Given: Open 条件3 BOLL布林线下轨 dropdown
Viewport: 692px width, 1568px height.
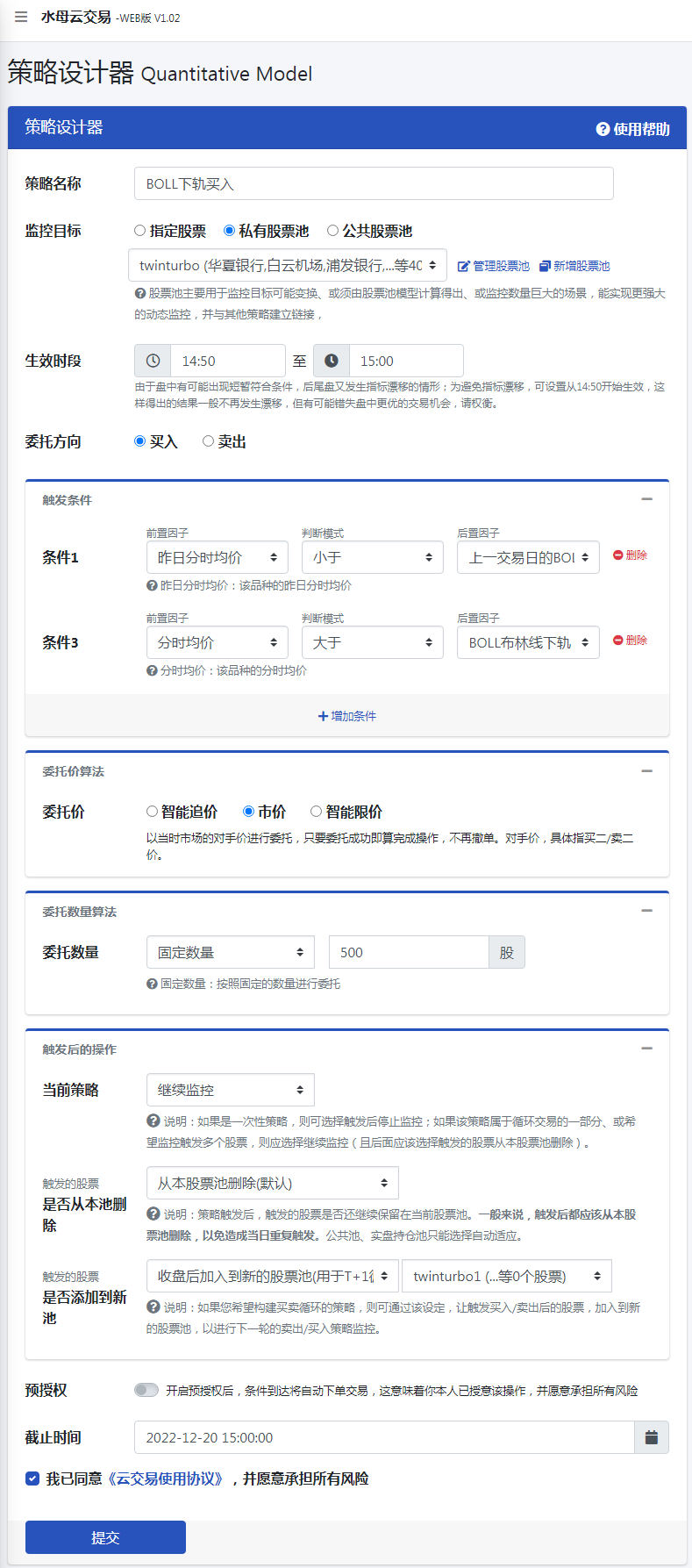Looking at the screenshot, I should (x=528, y=642).
